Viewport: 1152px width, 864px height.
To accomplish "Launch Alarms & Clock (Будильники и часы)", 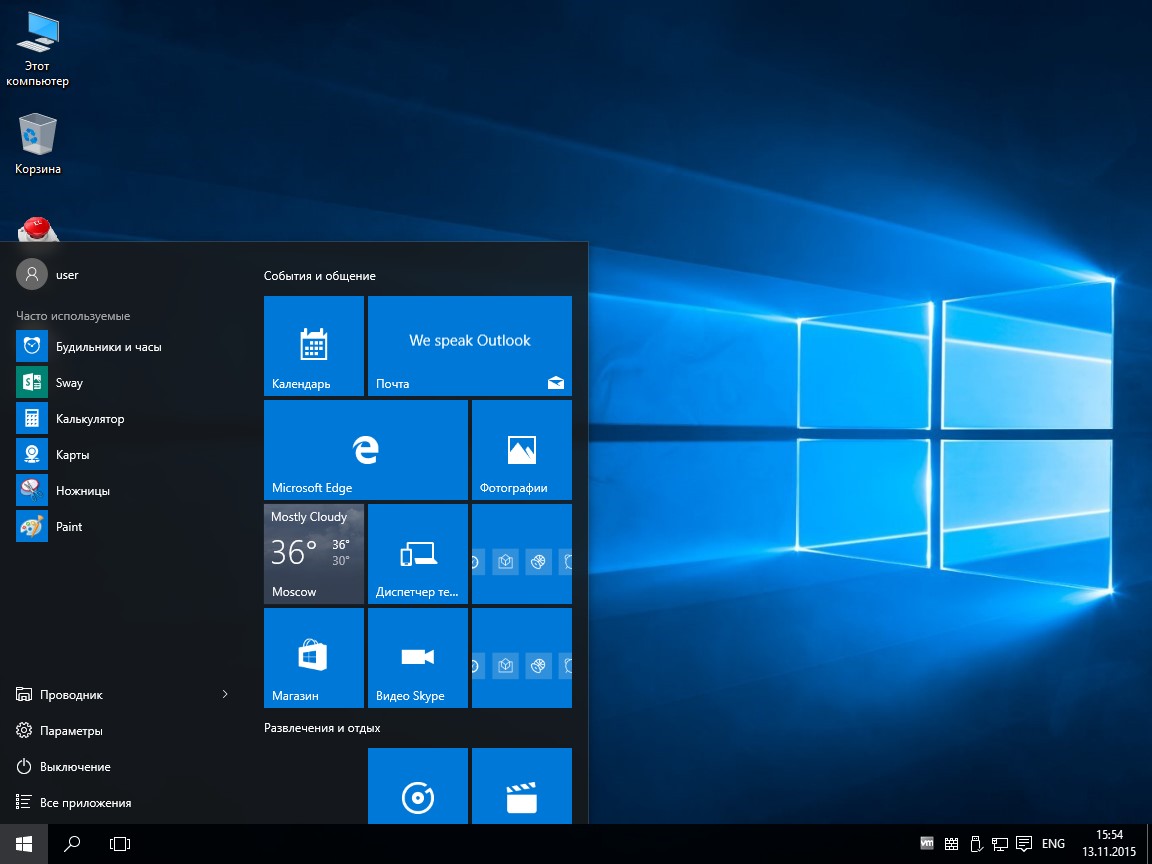I will (x=108, y=347).
